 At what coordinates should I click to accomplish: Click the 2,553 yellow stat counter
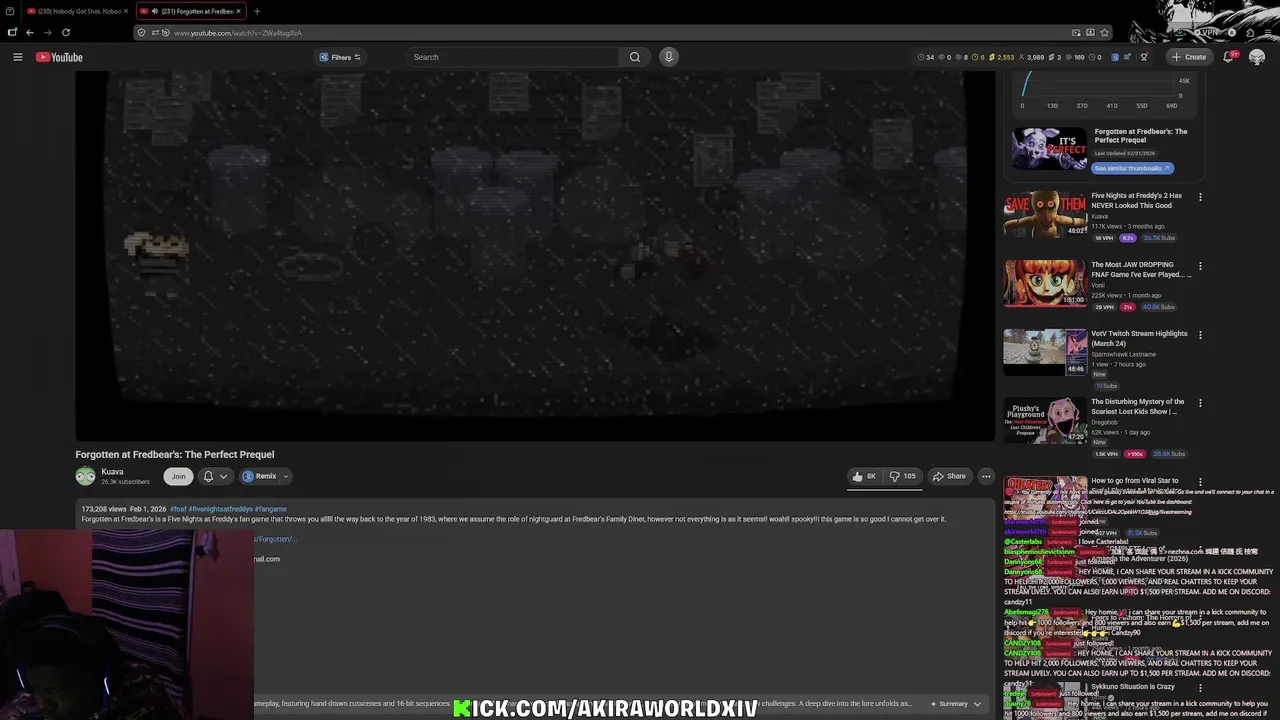point(1002,57)
